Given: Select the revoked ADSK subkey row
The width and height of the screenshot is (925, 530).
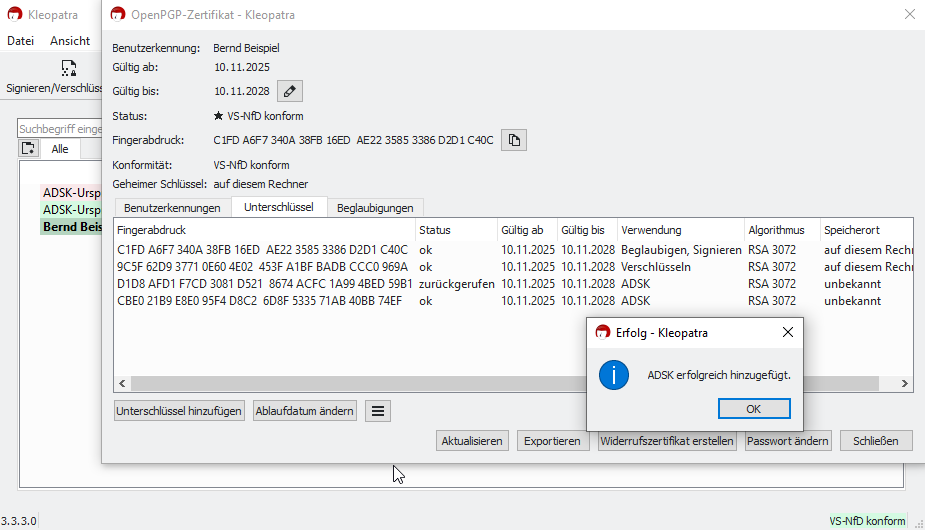Looking at the screenshot, I should coord(263,284).
